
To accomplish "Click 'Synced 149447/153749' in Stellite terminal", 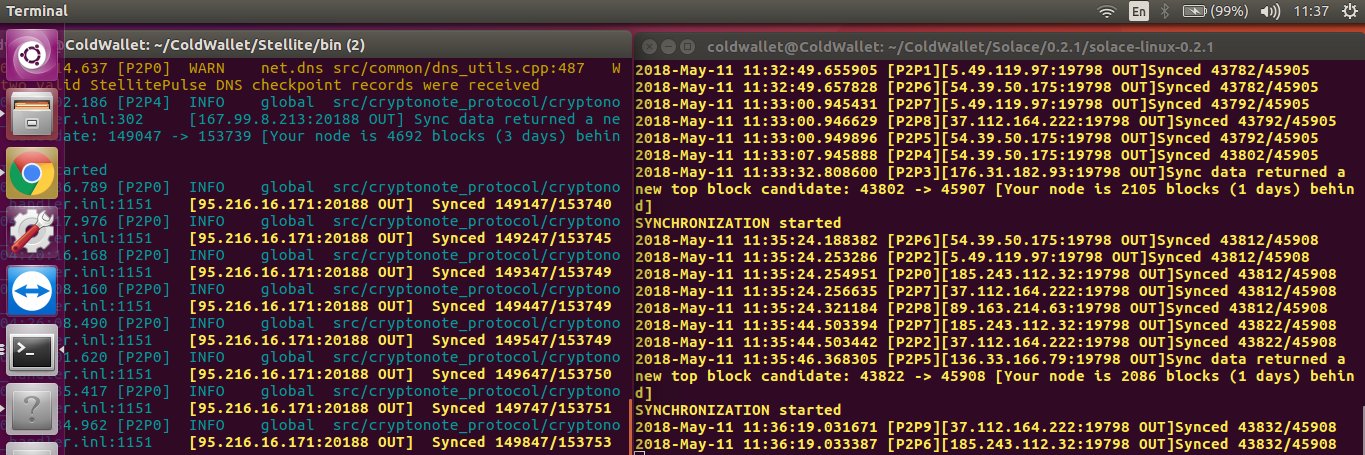I will 522,305.
